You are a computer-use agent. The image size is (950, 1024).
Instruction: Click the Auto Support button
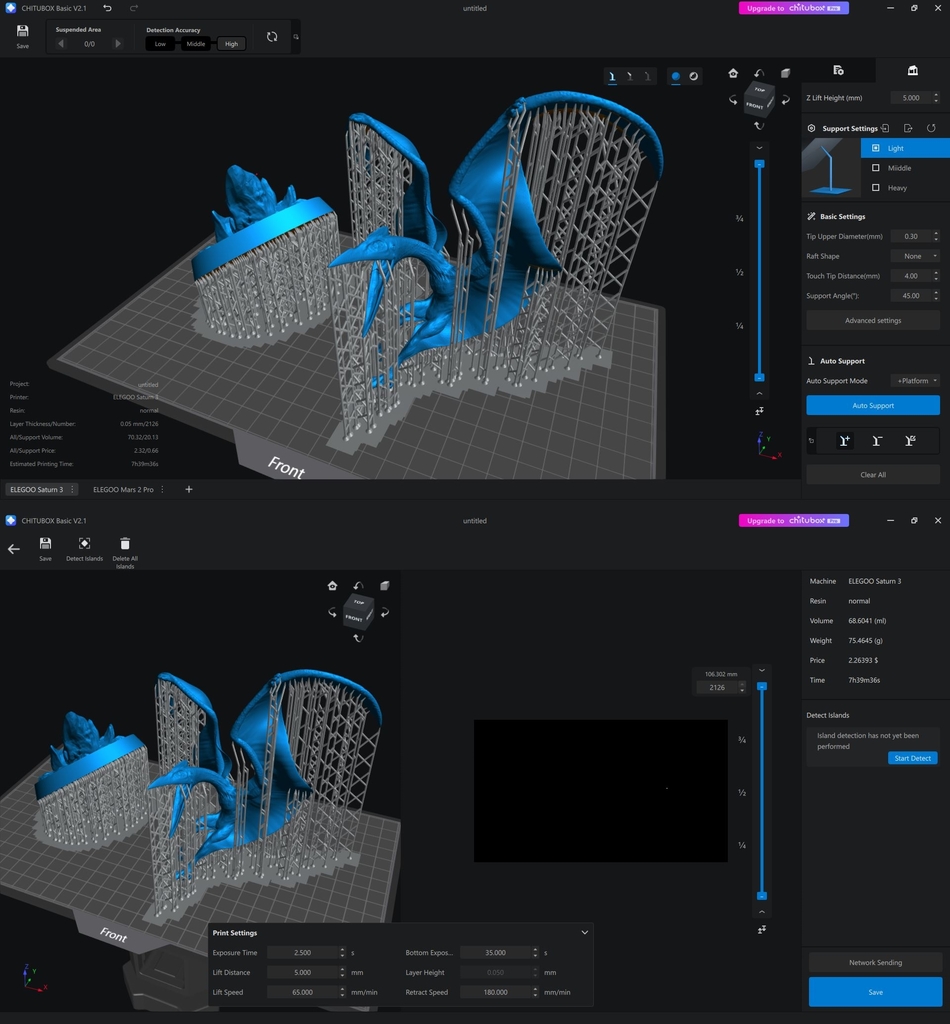click(x=872, y=405)
